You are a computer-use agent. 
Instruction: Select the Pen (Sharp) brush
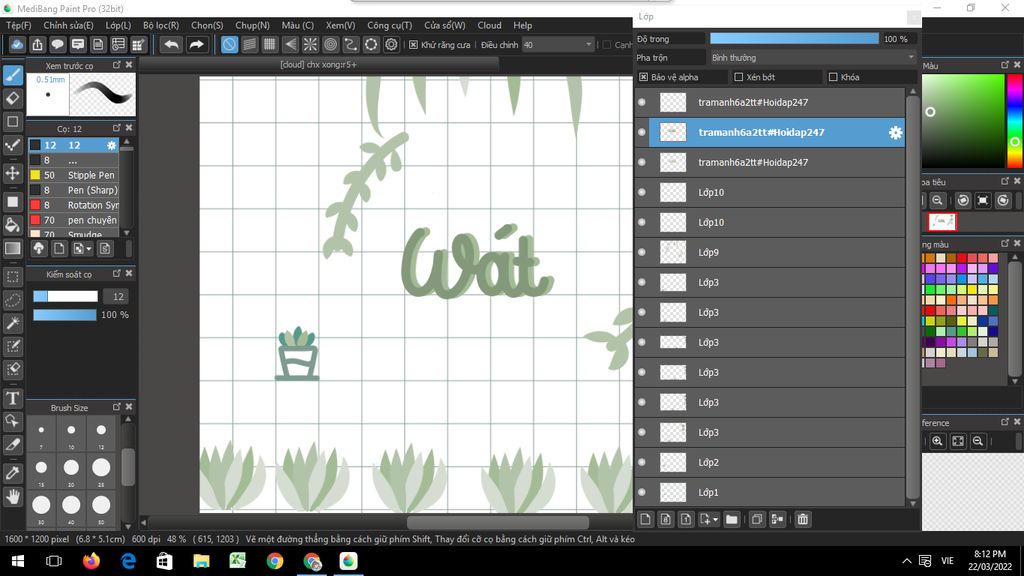tap(73, 190)
